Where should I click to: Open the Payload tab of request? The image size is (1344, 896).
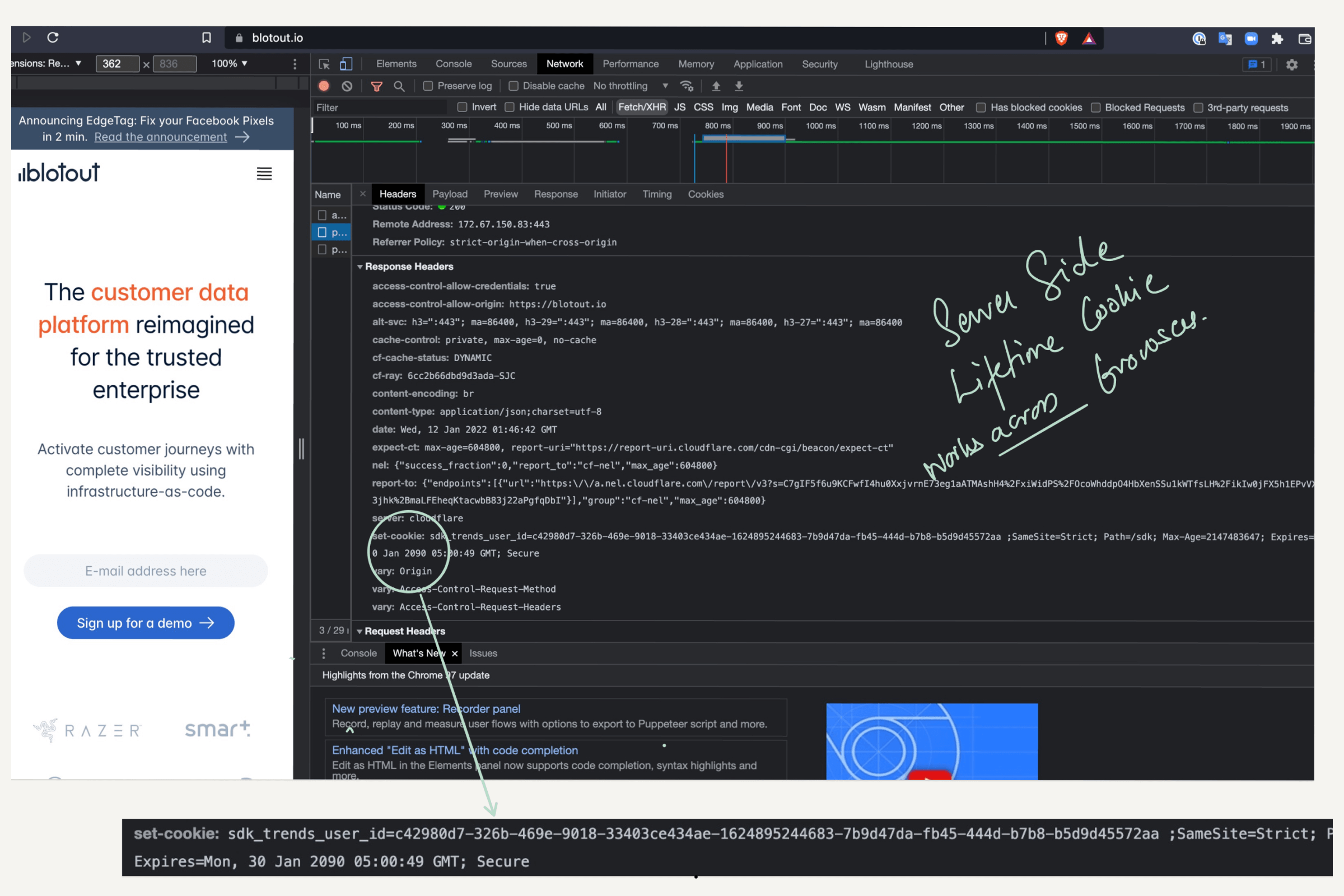[450, 194]
